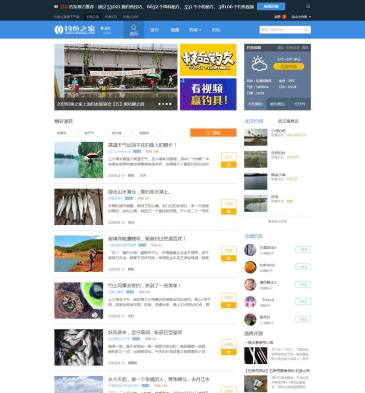
Task: Click the speaker announcement icon in top bar
Action: (x=56, y=6)
